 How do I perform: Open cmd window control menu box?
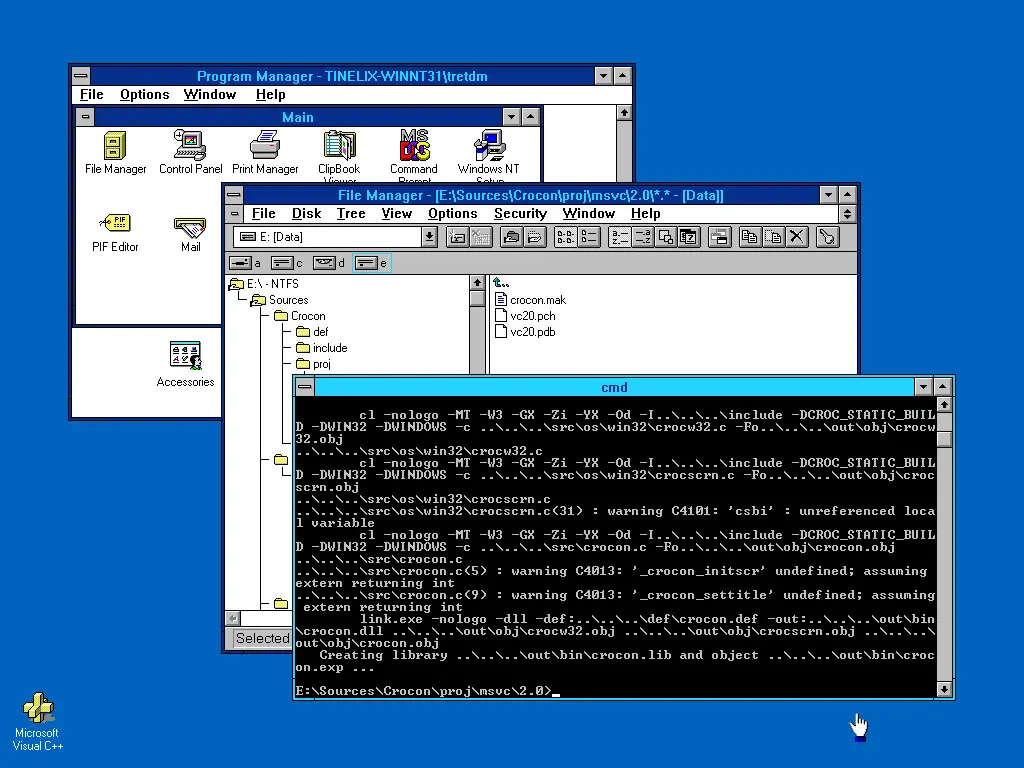point(305,387)
